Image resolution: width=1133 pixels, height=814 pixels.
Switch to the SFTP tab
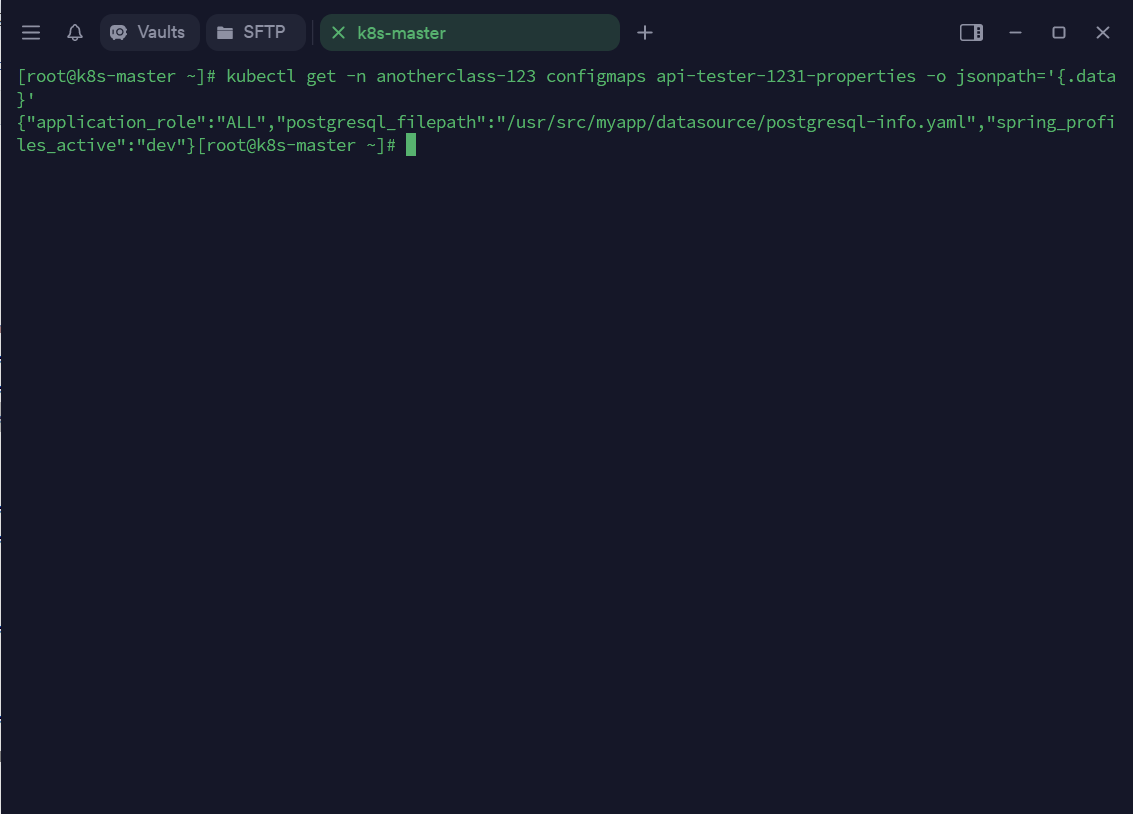point(256,33)
